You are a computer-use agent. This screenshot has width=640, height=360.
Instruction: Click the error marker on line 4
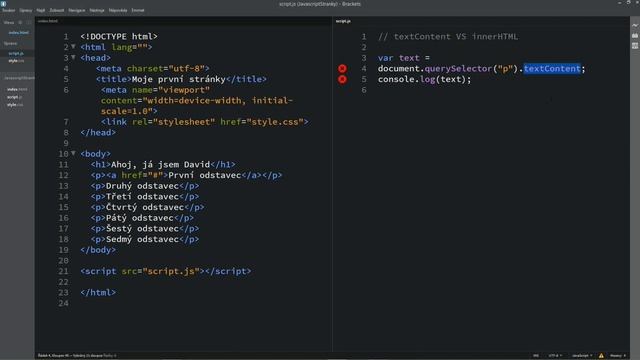[342, 69]
